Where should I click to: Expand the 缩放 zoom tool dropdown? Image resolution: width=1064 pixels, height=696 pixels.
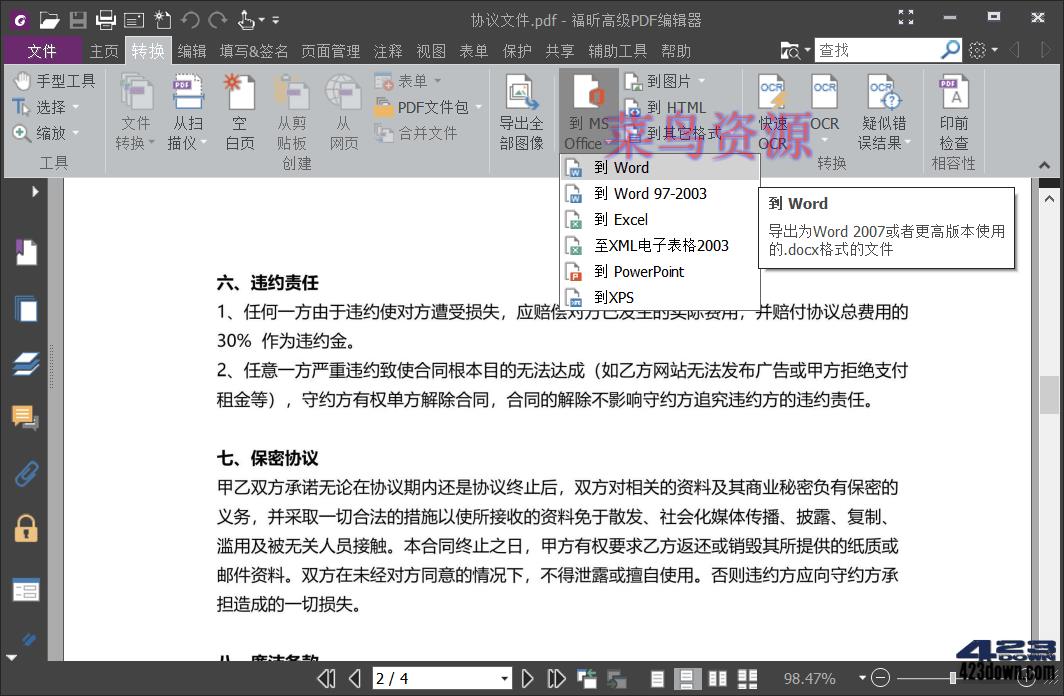point(75,132)
